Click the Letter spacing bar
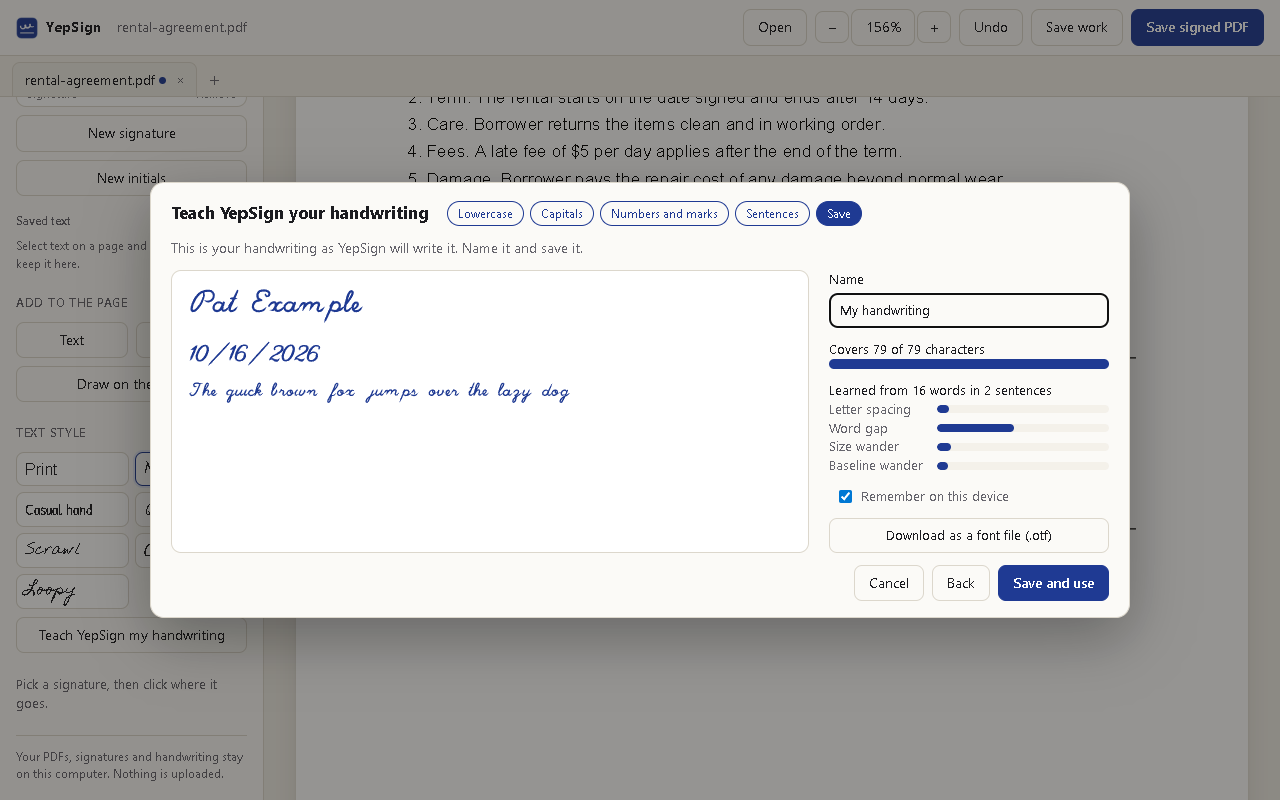The image size is (1280, 800). [1023, 410]
